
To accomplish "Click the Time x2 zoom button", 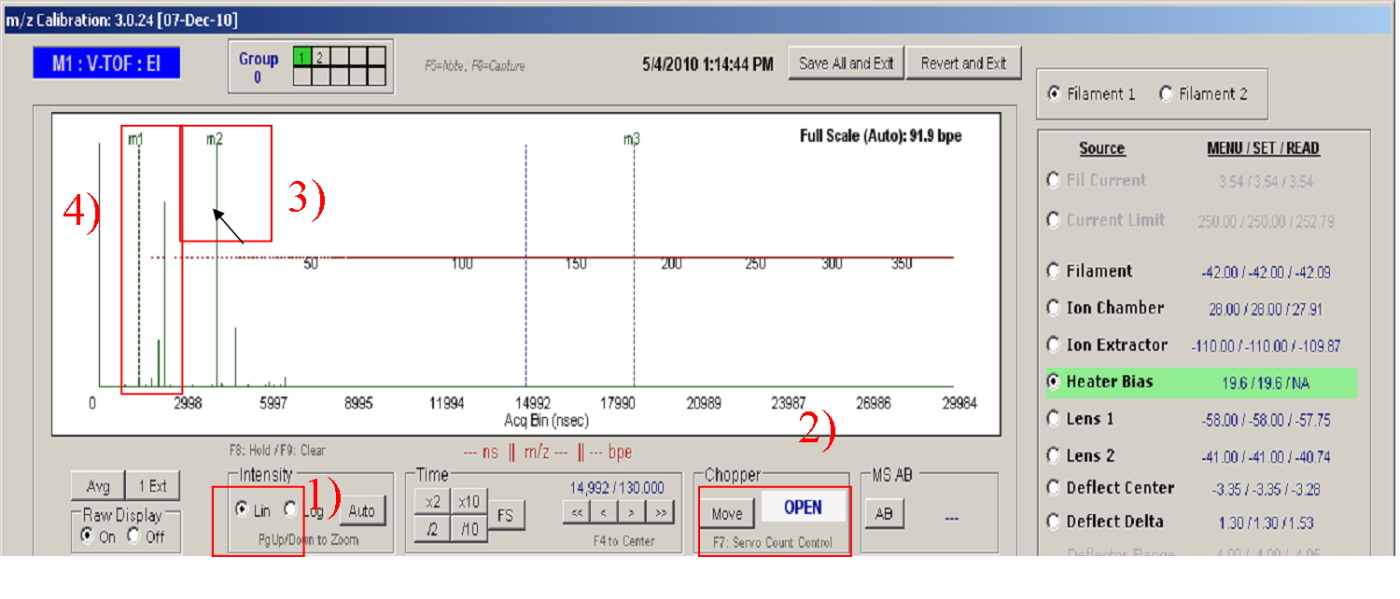I will tap(433, 502).
